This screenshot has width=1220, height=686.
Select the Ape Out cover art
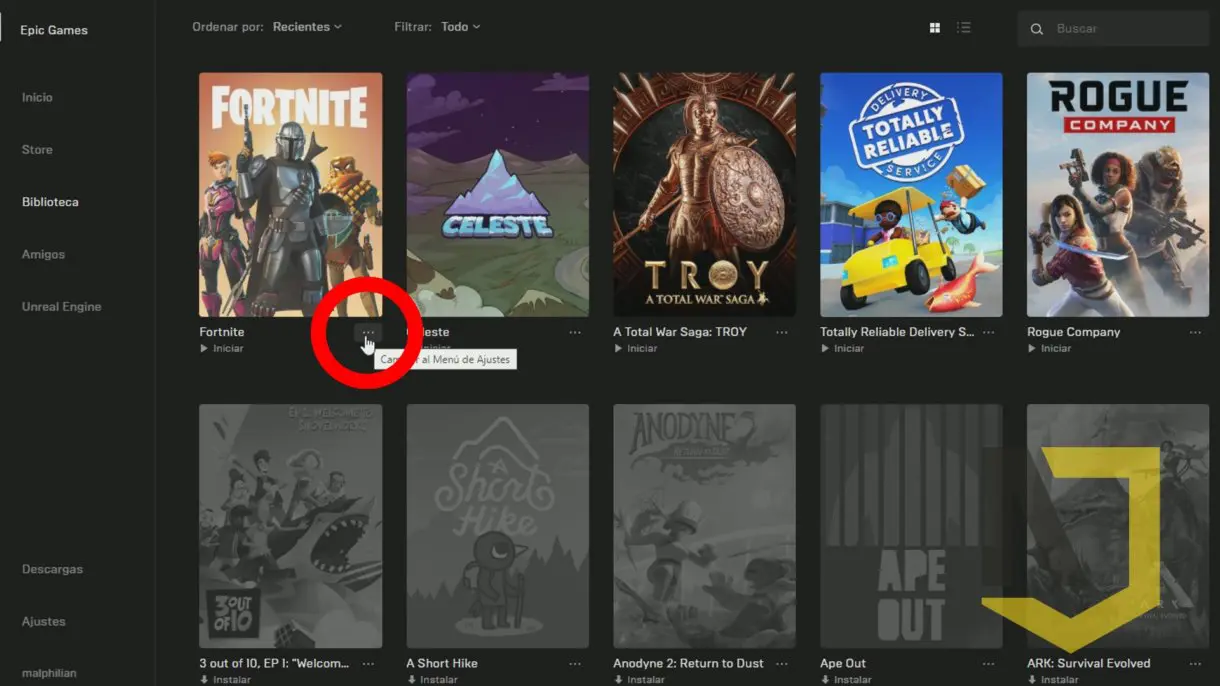click(x=912, y=526)
